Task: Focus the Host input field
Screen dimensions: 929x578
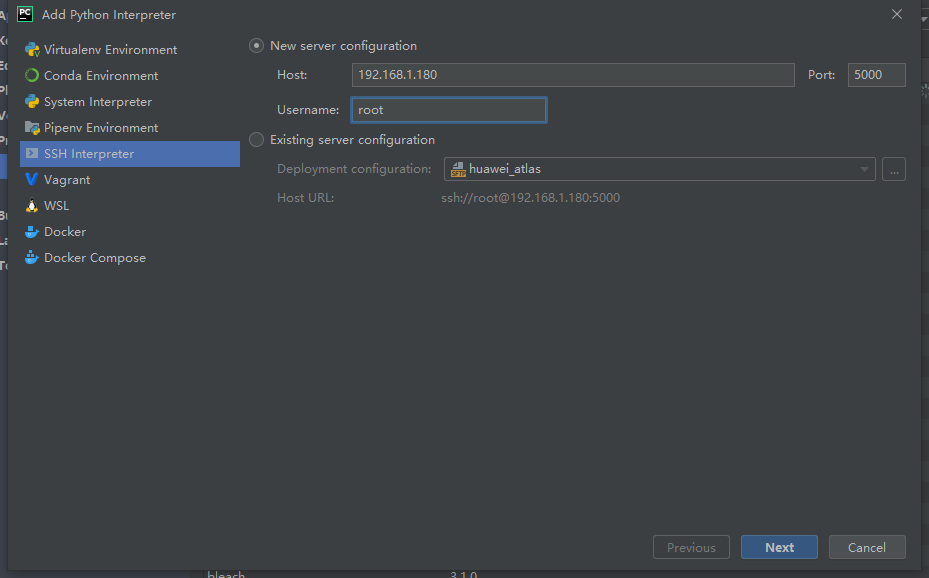Action: point(573,75)
